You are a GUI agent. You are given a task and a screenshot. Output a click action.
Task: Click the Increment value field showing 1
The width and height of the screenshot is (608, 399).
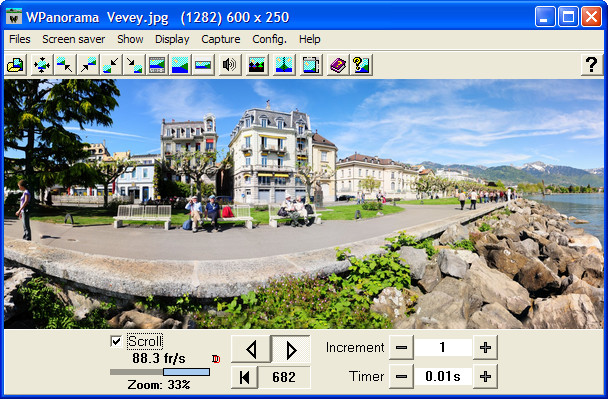coord(443,347)
